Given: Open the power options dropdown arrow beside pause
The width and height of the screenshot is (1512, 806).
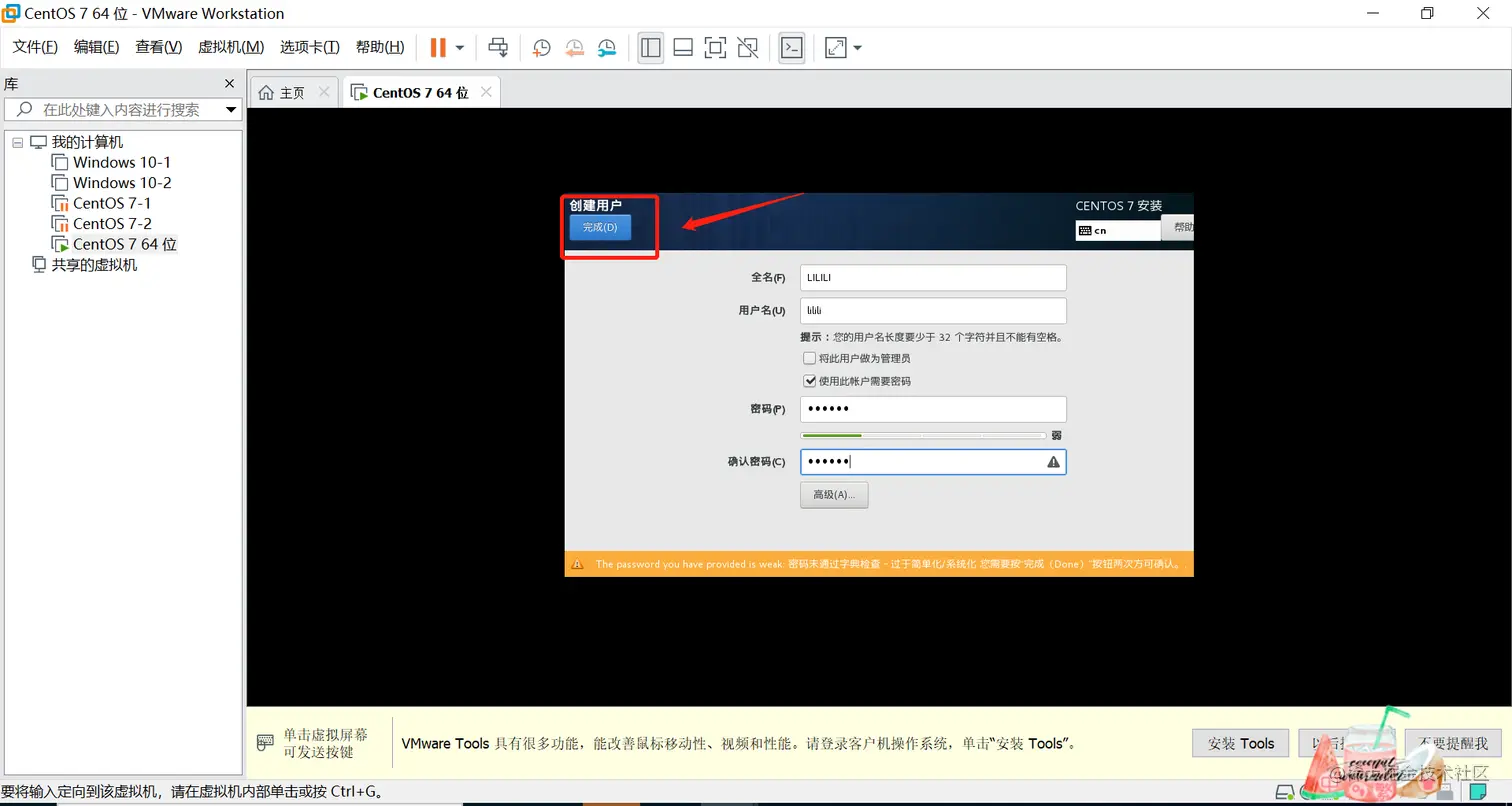Looking at the screenshot, I should (x=460, y=47).
